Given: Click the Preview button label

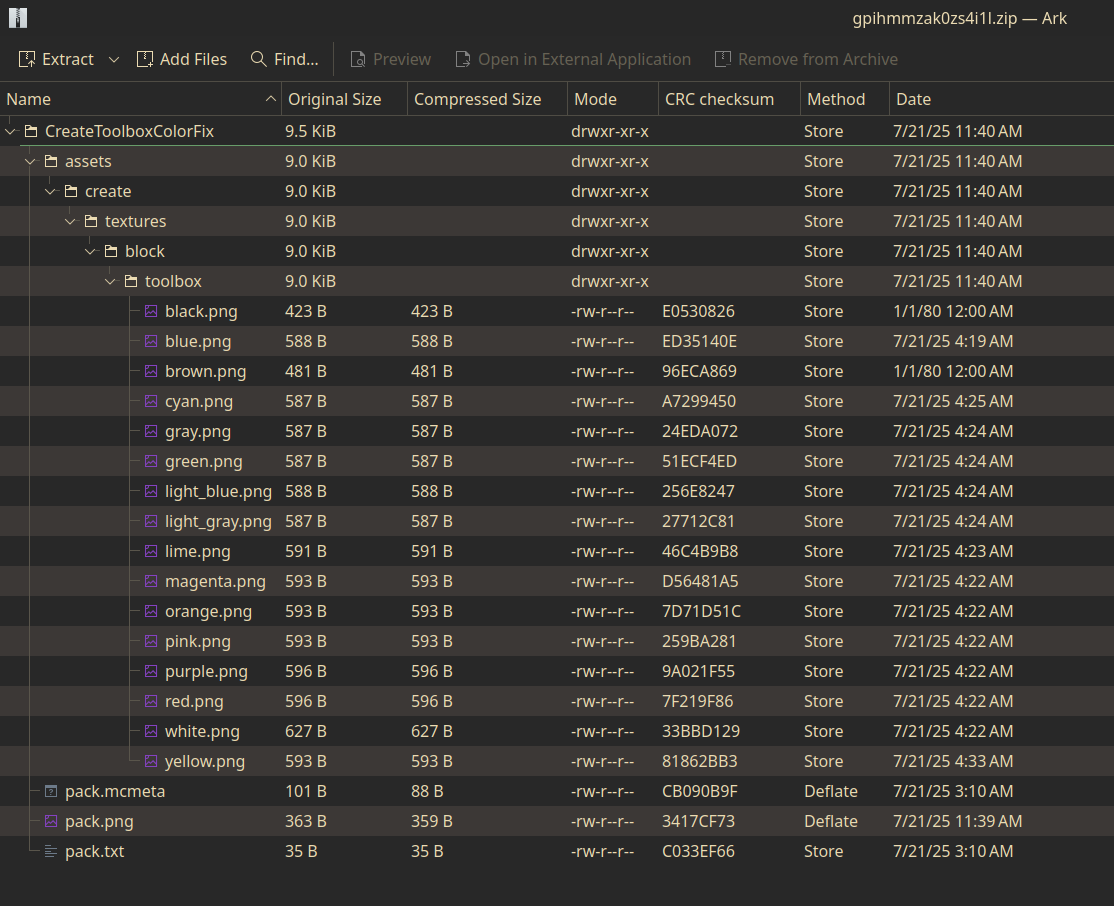Looking at the screenshot, I should pos(402,60).
